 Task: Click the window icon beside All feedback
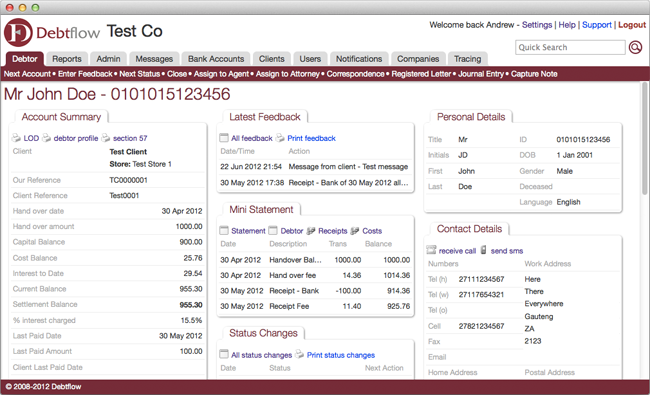[224, 138]
